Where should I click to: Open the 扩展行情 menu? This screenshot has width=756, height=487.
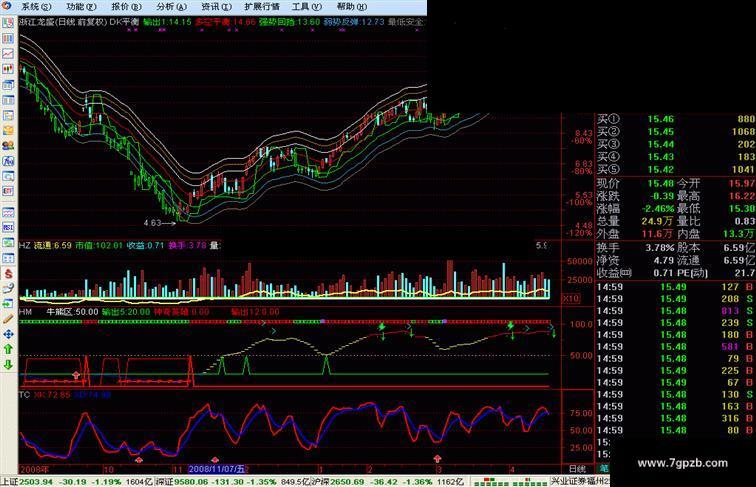point(262,7)
